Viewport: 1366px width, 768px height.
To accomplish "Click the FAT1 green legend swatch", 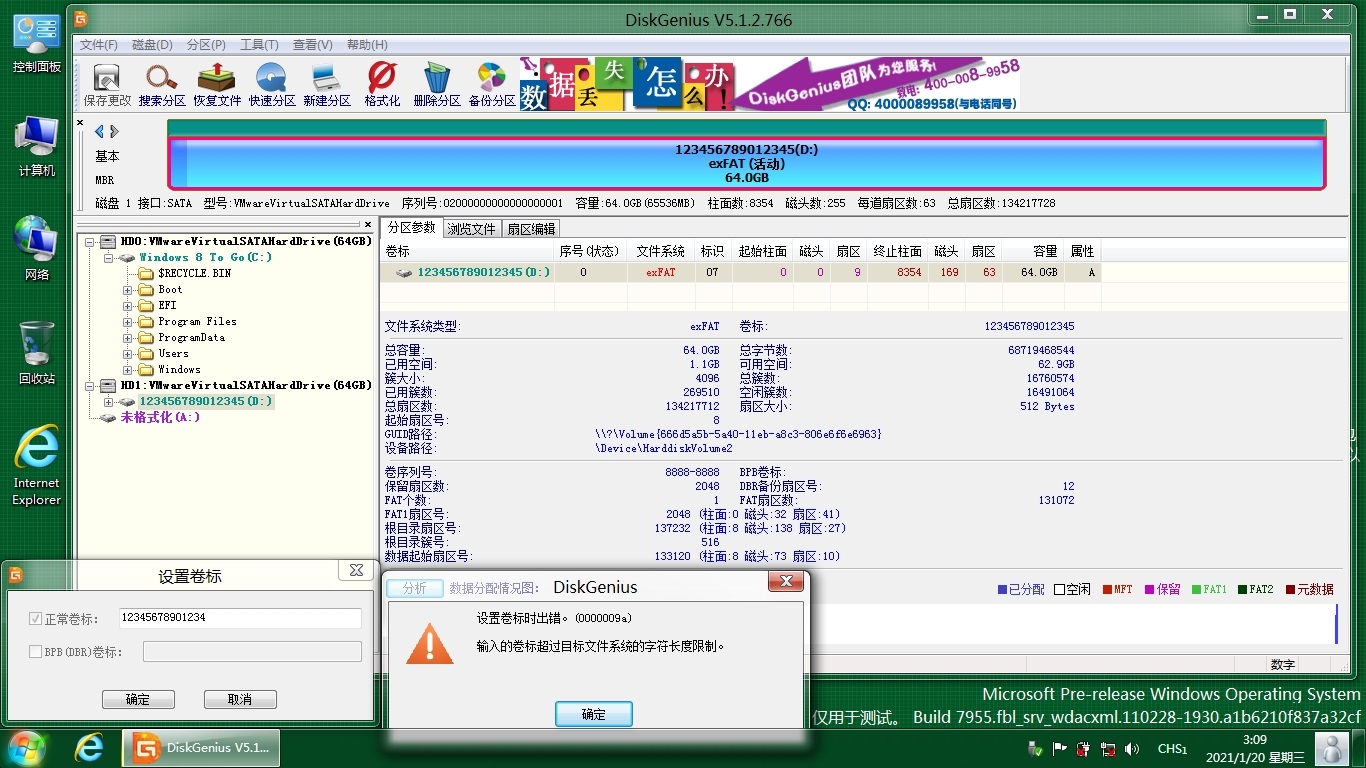I will (1196, 590).
